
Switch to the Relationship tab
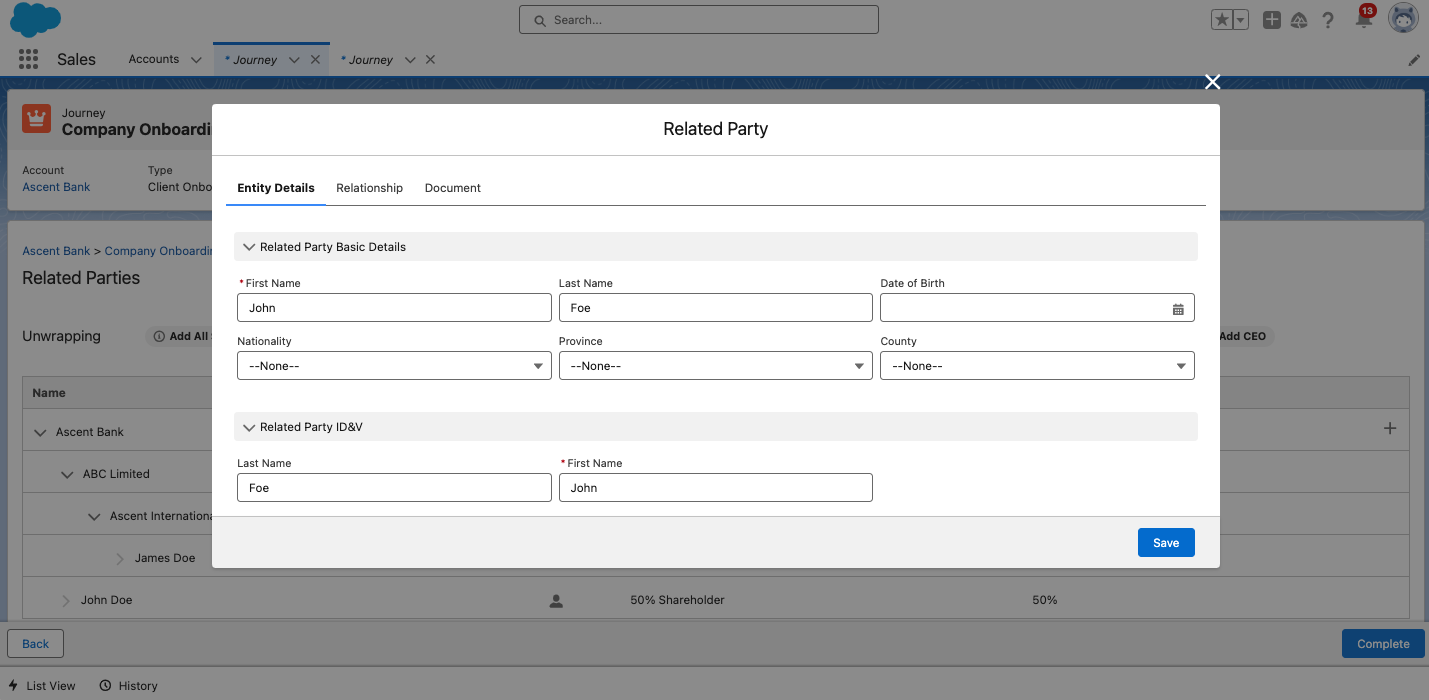click(369, 188)
